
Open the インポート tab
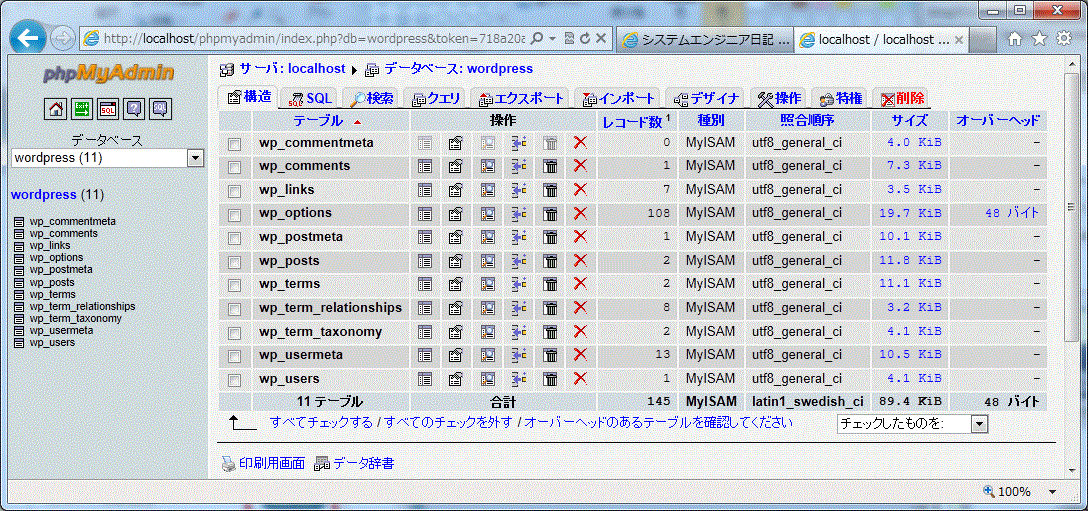[618, 98]
